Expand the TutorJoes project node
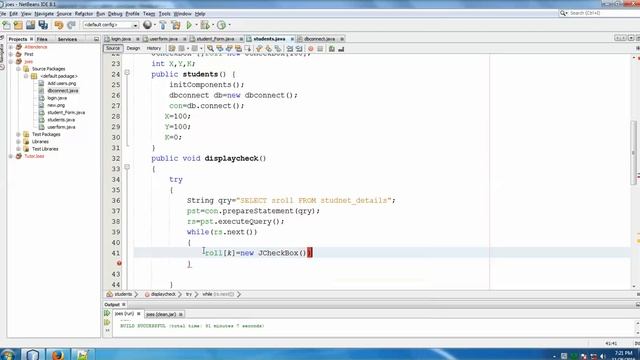The height and width of the screenshot is (360, 640). click(x=11, y=156)
